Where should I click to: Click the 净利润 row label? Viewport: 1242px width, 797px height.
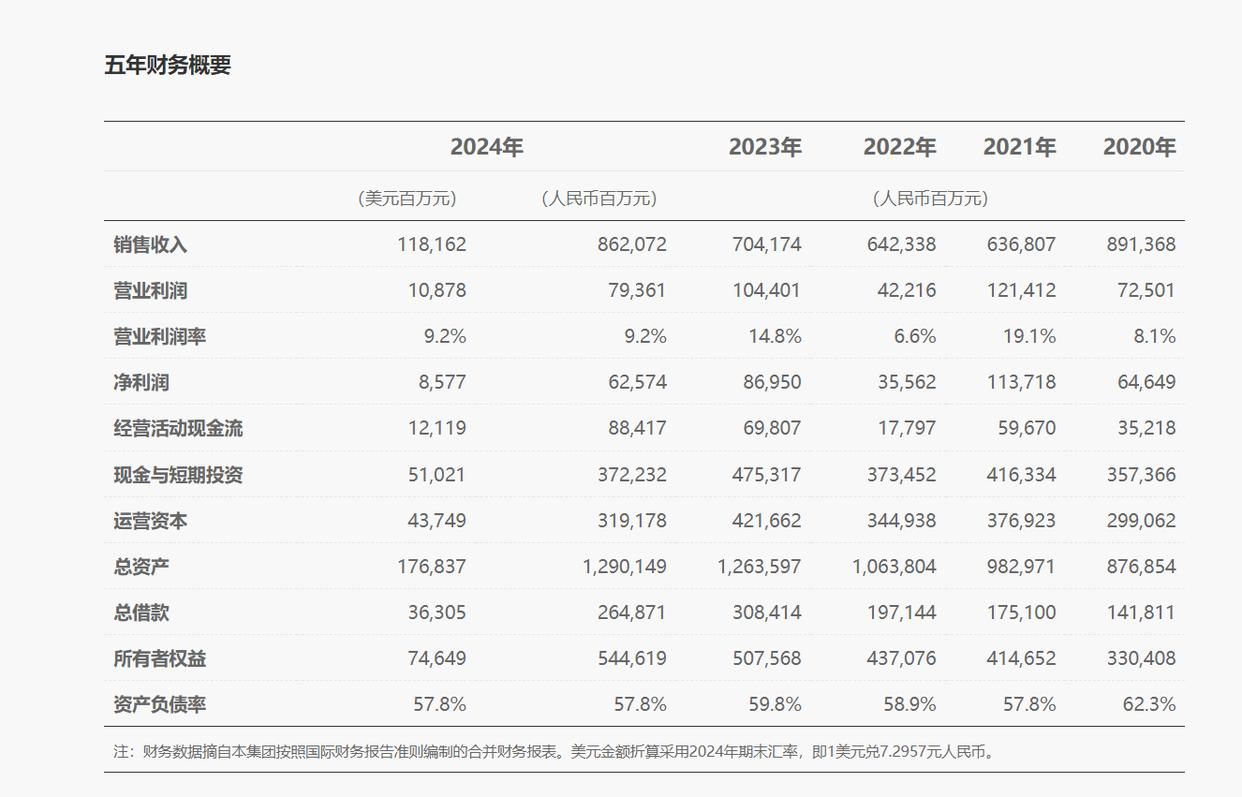[x=141, y=382]
